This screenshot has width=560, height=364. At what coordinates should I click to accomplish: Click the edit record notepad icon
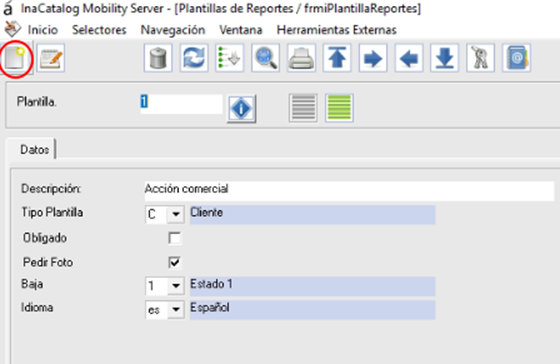[51, 58]
